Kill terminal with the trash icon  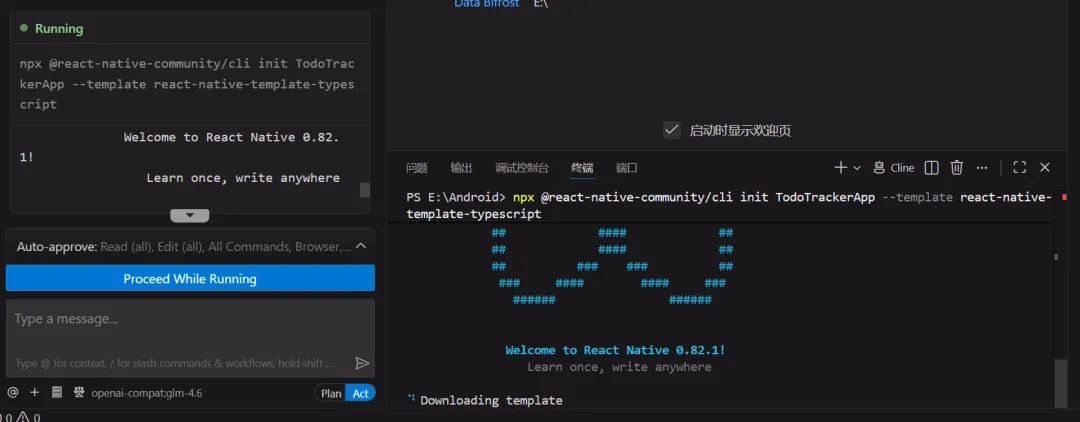tap(956, 168)
